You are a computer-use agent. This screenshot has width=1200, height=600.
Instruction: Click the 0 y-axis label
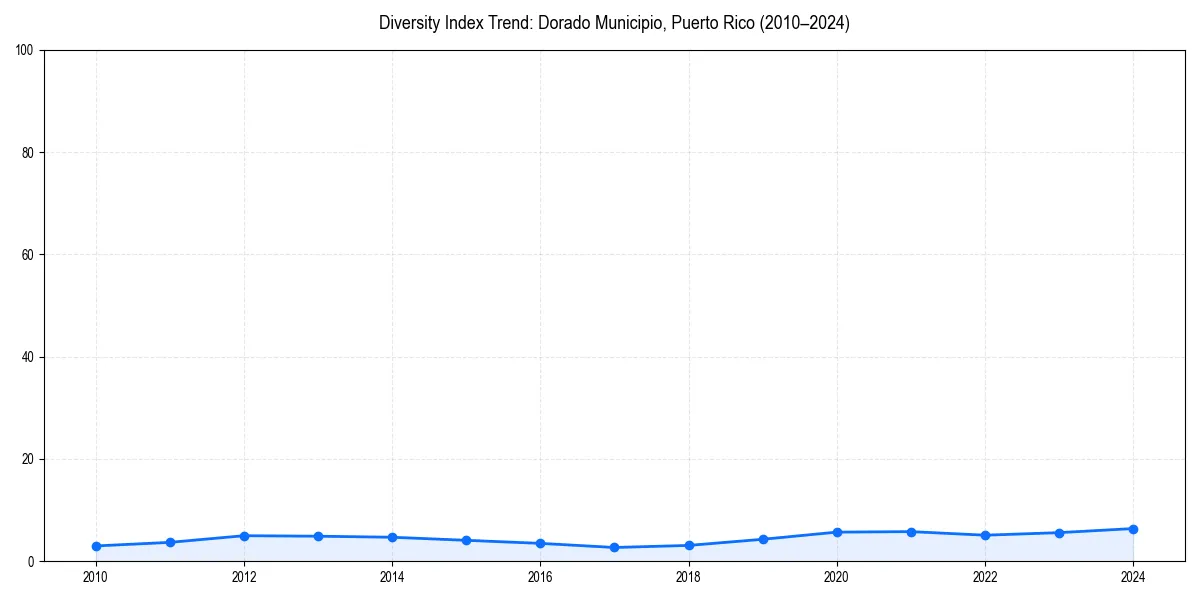pos(33,560)
